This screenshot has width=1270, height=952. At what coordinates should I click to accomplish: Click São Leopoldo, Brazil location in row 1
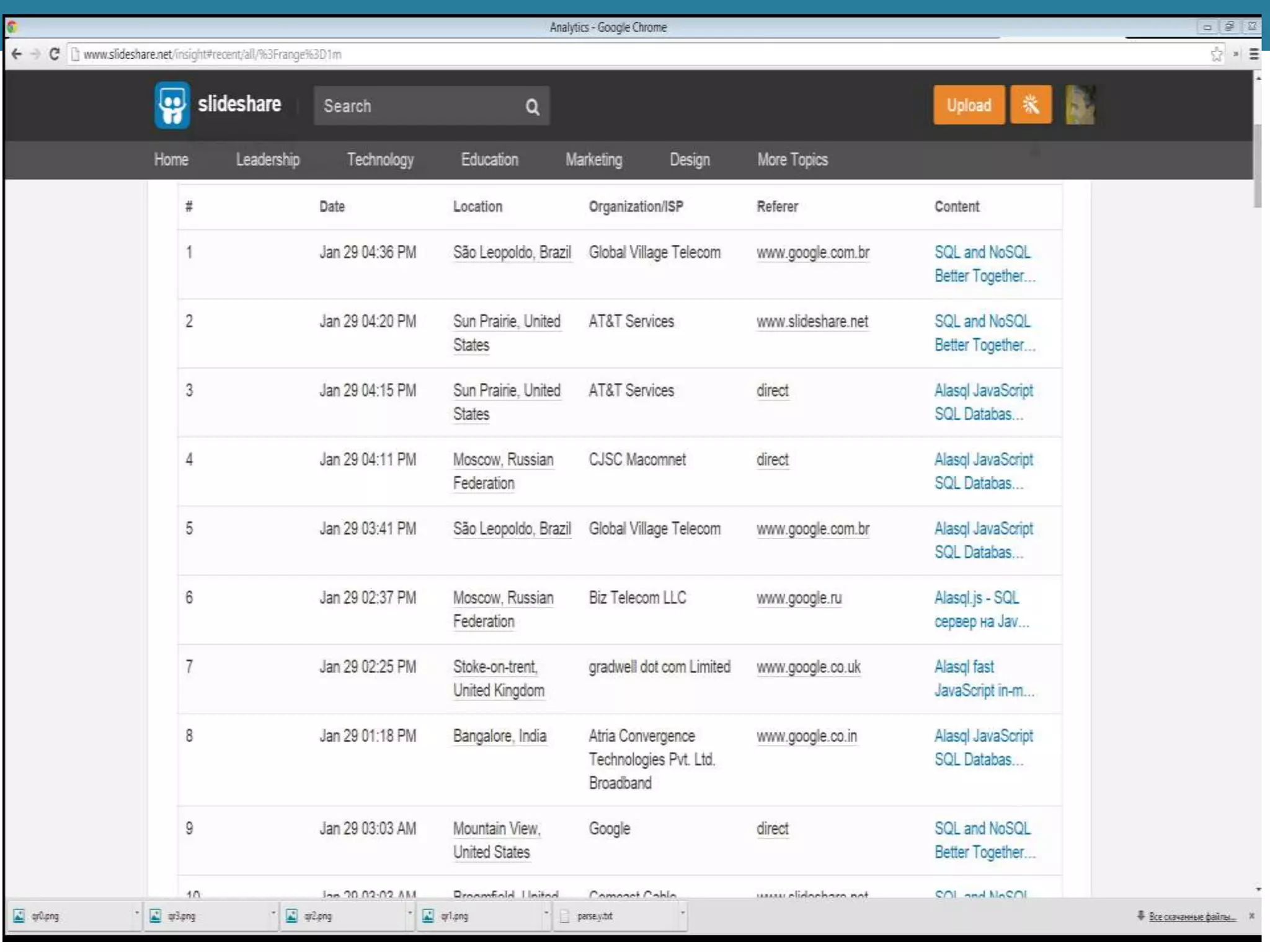512,253
